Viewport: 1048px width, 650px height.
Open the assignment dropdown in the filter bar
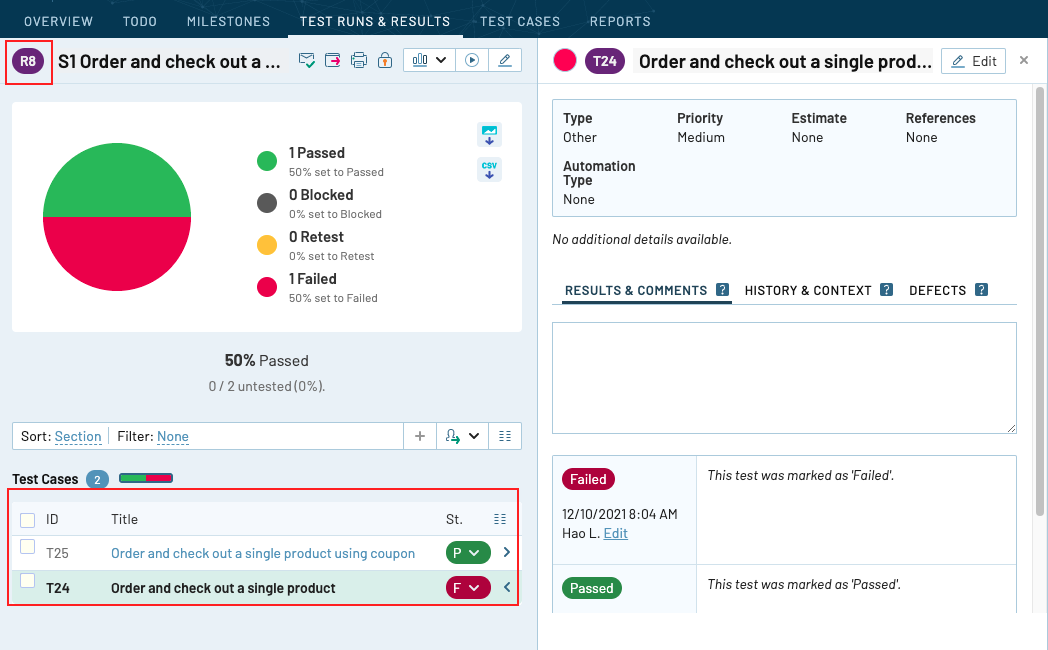pyautogui.click(x=461, y=436)
